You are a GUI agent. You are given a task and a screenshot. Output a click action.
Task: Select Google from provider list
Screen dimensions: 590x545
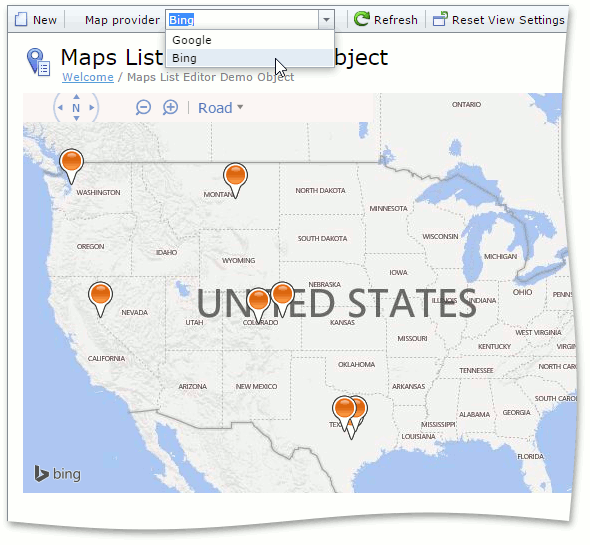pyautogui.click(x=250, y=40)
